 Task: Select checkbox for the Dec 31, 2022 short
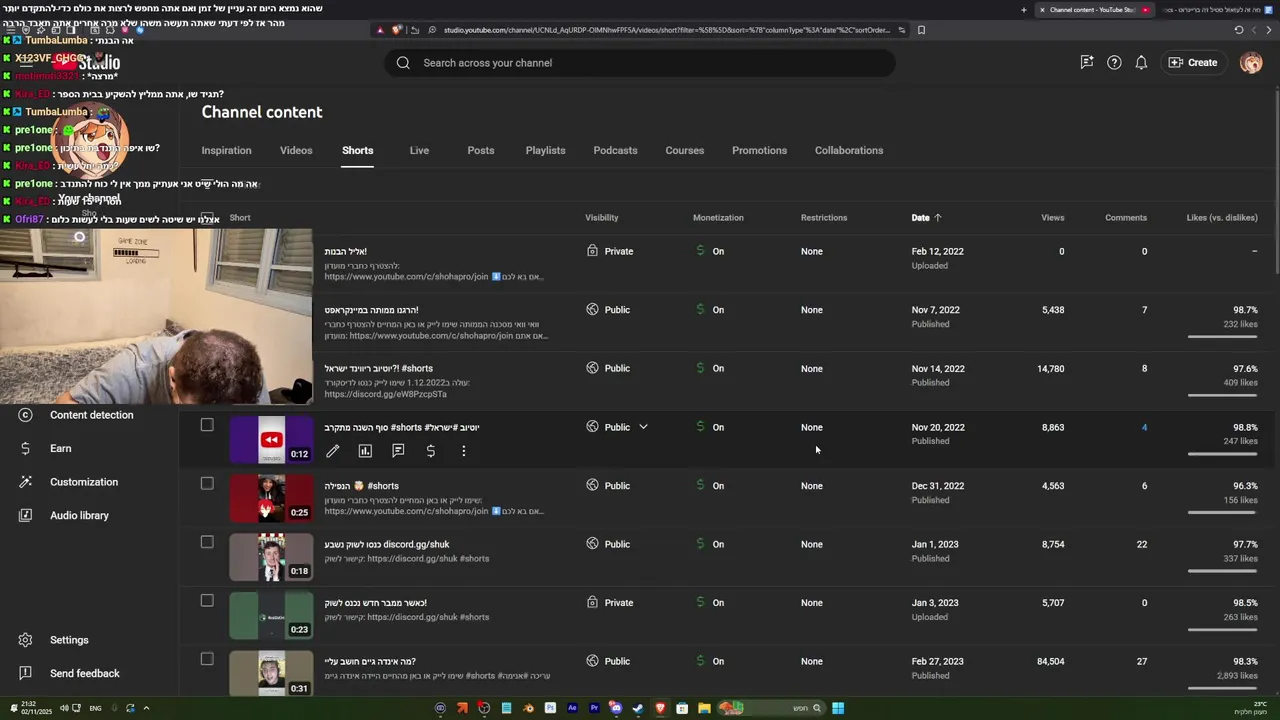[x=207, y=483]
